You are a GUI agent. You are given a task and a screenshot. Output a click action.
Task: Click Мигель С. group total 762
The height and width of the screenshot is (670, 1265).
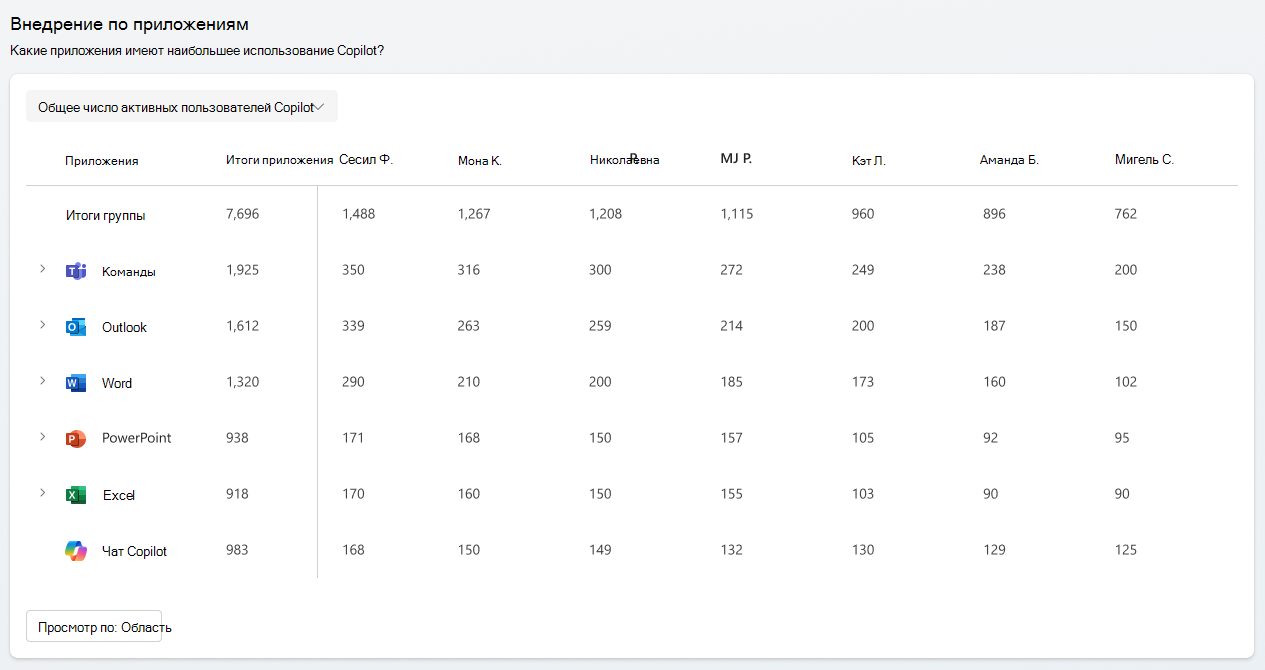coord(1125,214)
